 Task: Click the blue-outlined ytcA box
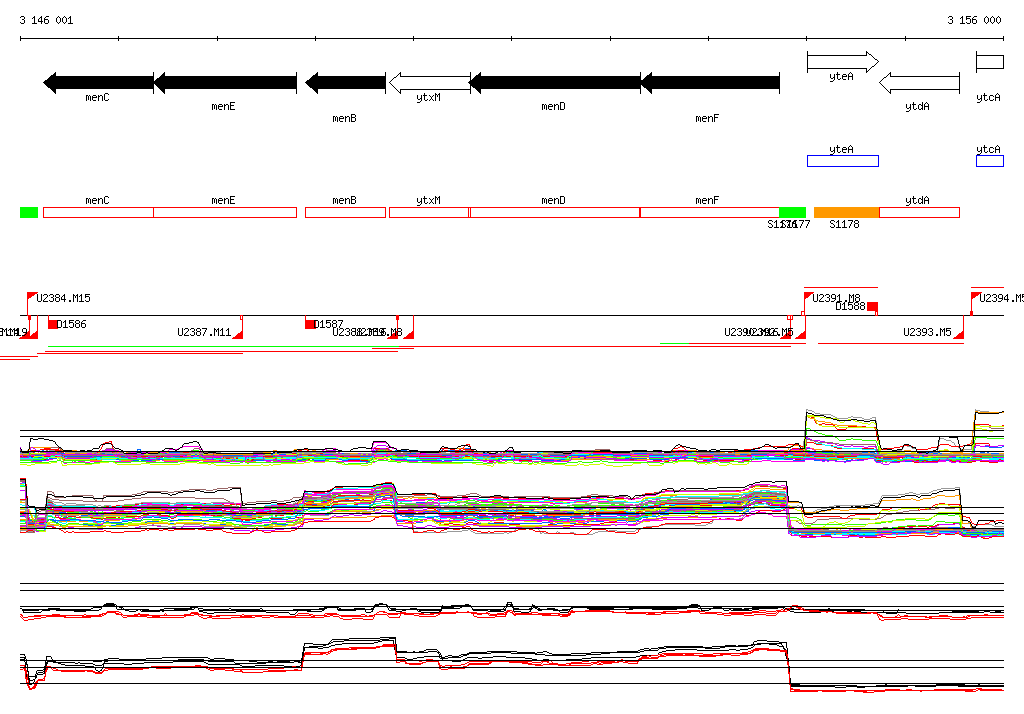[989, 161]
